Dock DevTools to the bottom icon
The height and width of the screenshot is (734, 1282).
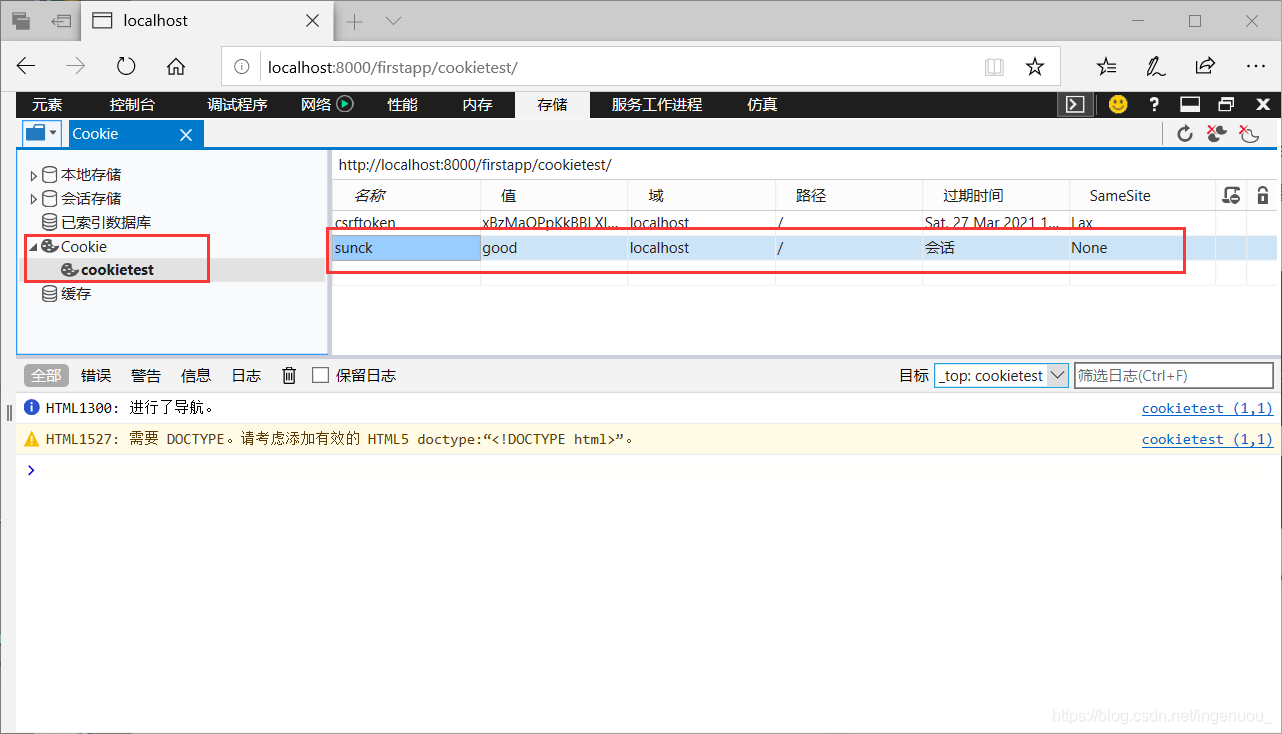point(1190,104)
